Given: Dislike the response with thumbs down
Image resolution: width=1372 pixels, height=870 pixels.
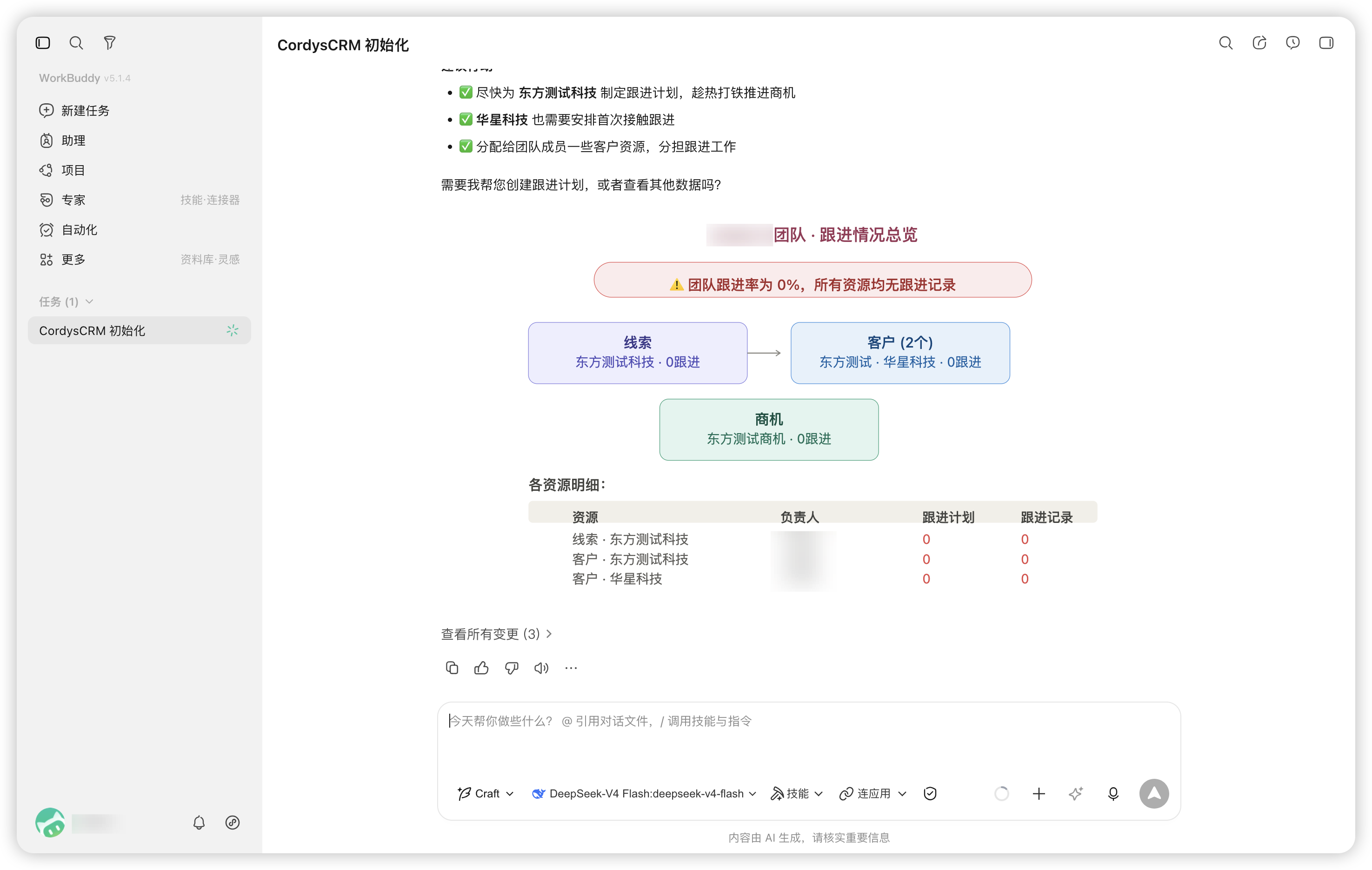Looking at the screenshot, I should point(512,668).
